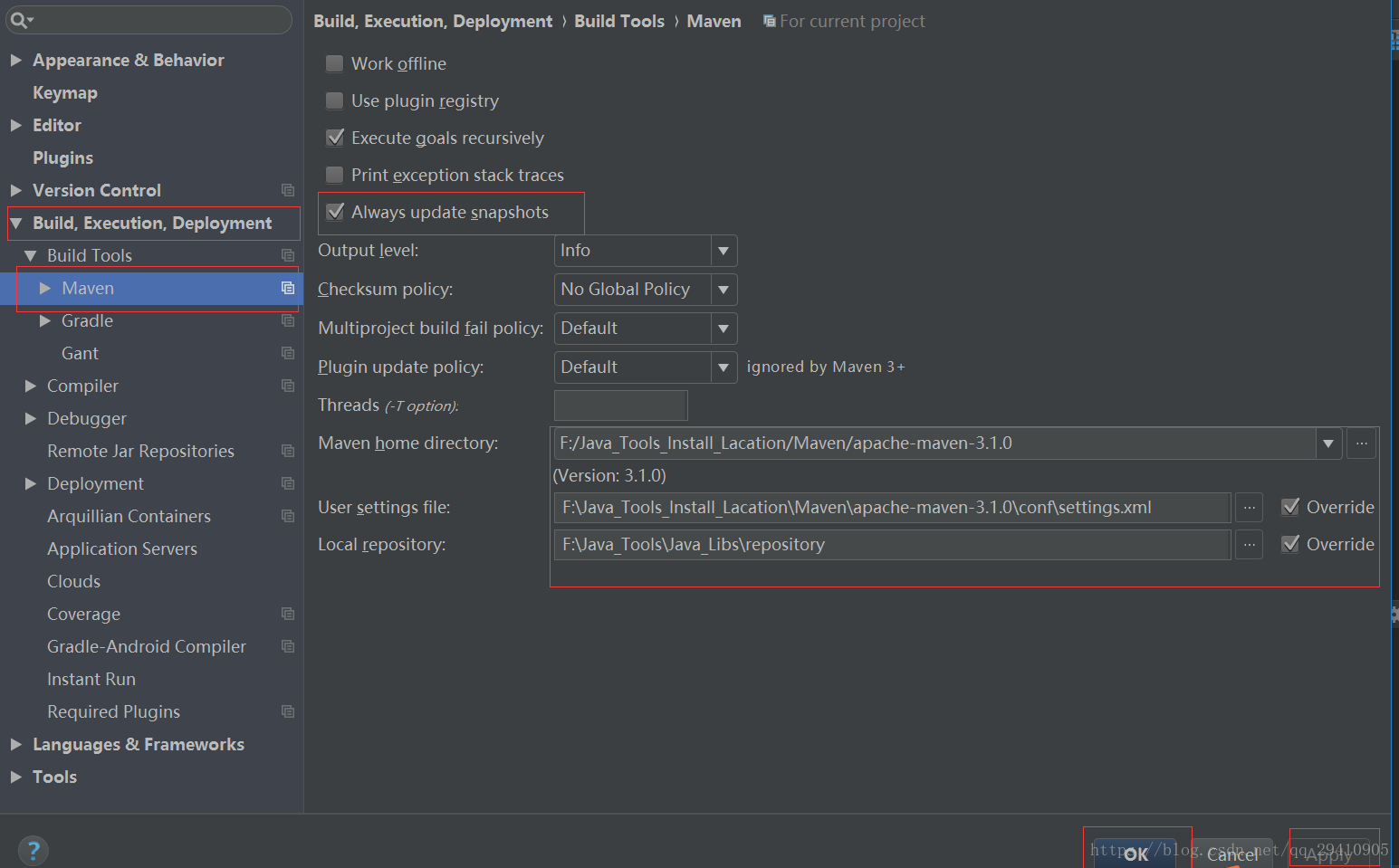Uncheck Execute goals recursively
Screen dimensions: 1399x868
click(335, 138)
